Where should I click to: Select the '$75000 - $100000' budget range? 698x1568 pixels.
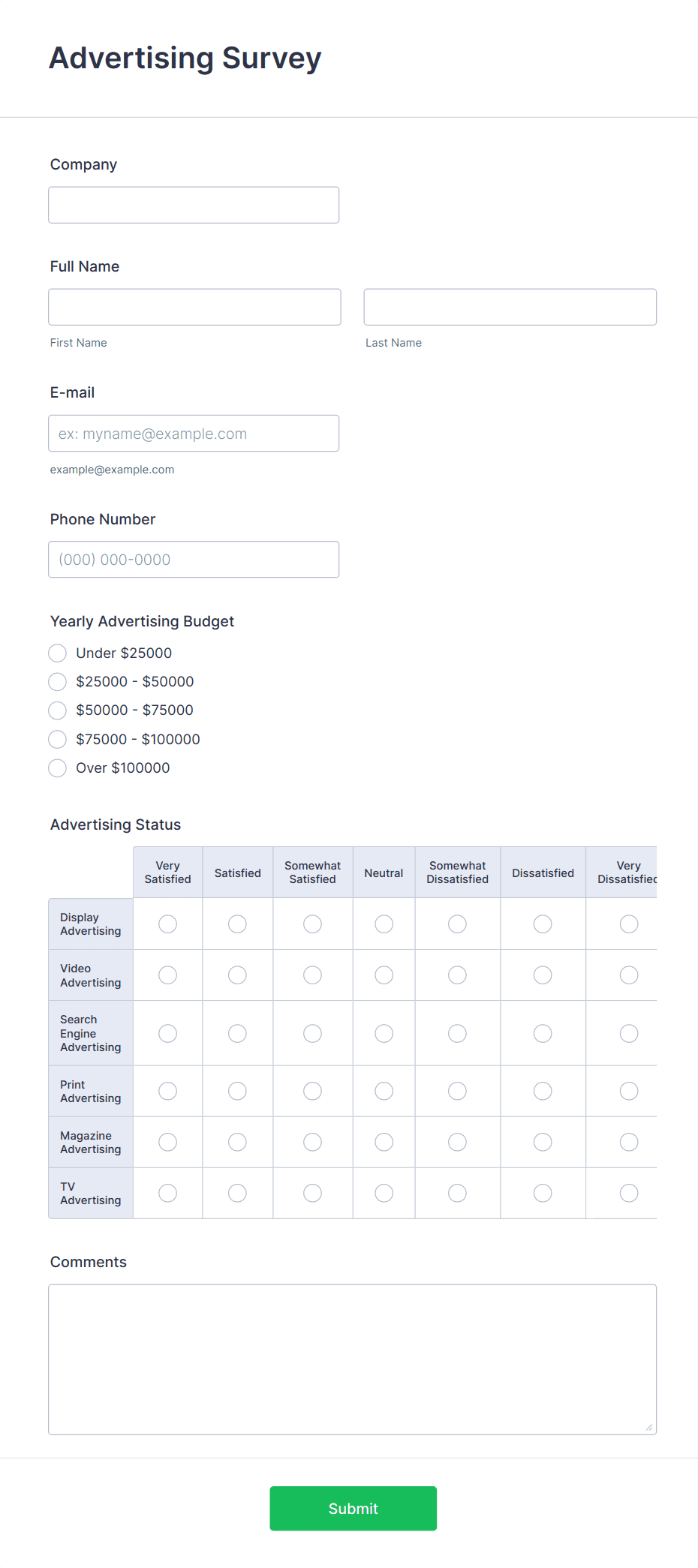[x=57, y=739]
